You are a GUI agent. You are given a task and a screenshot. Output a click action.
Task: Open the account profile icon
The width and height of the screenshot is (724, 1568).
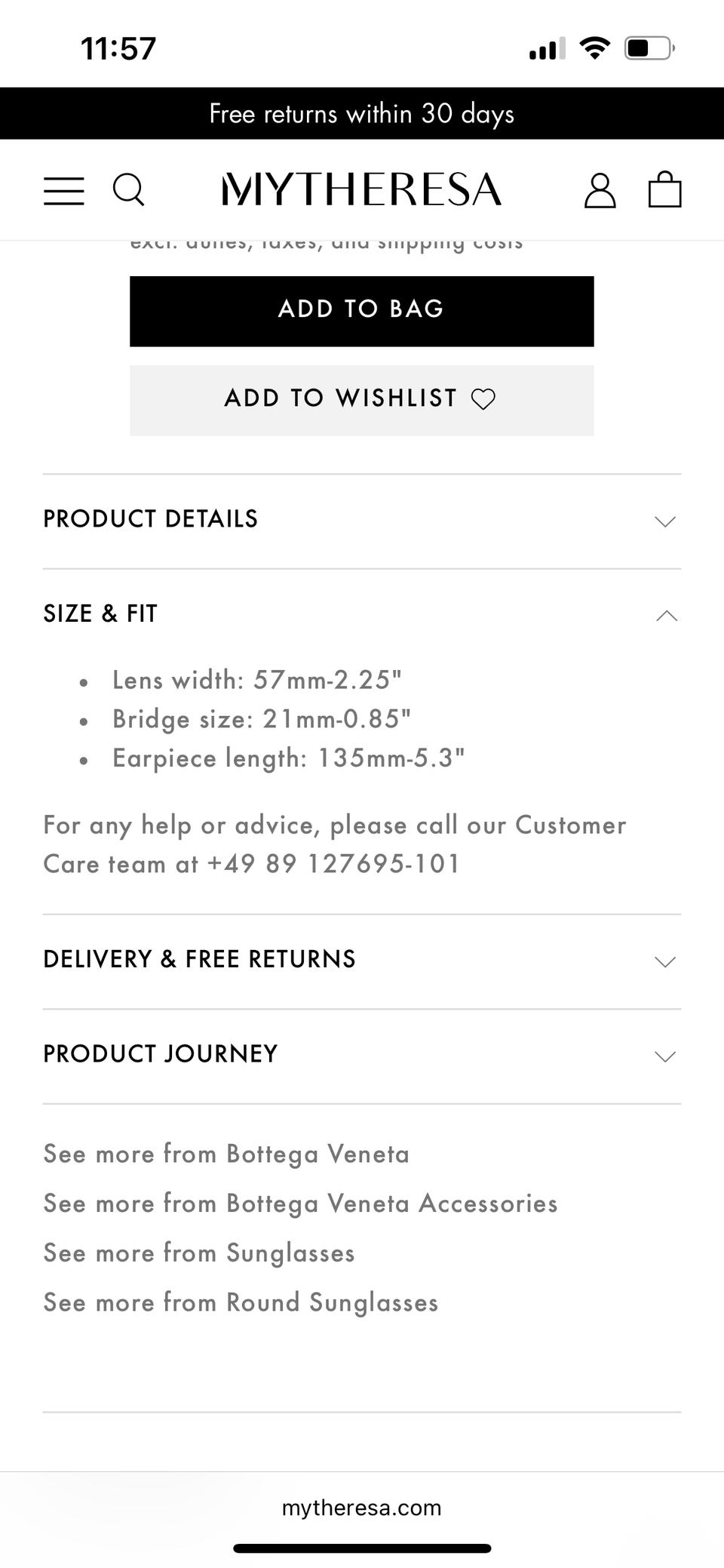click(x=600, y=190)
